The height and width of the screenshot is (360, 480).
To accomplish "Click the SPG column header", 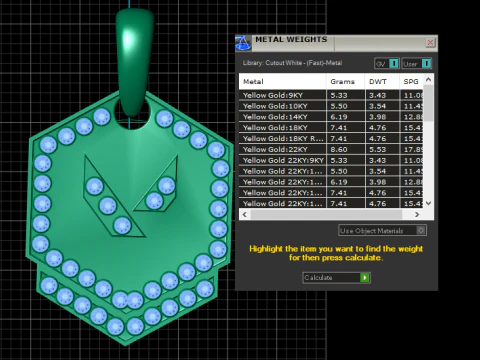I will (411, 81).
